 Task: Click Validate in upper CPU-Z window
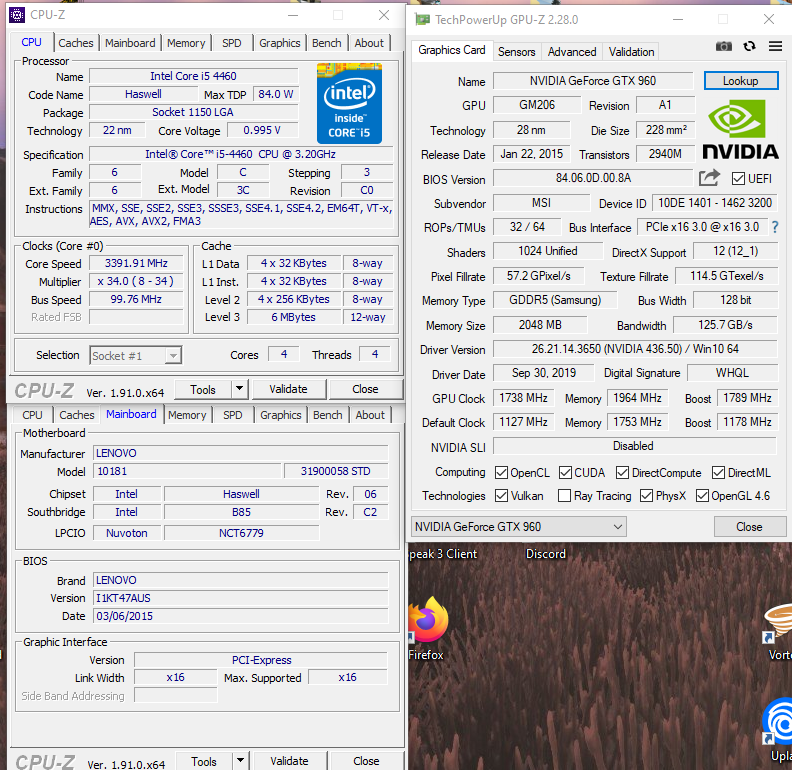pyautogui.click(x=288, y=389)
